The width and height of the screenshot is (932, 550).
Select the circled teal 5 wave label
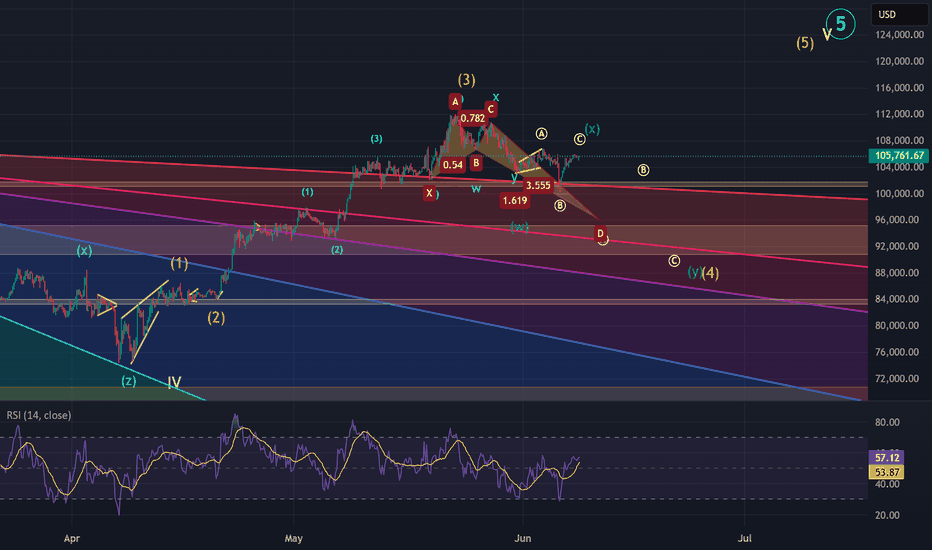[840, 24]
